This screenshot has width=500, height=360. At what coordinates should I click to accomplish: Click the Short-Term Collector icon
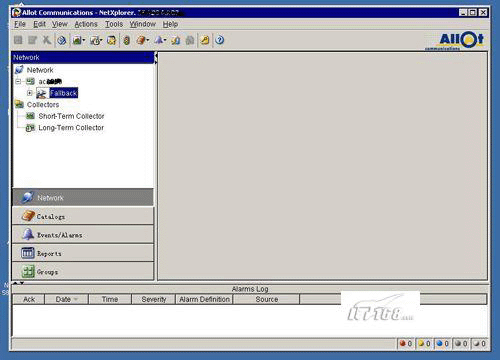click(30, 116)
